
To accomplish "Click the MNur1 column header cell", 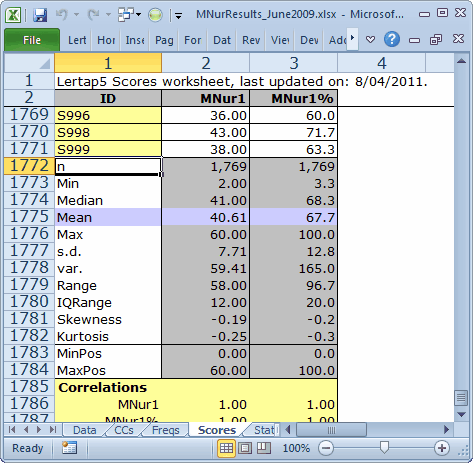I will click(x=206, y=98).
